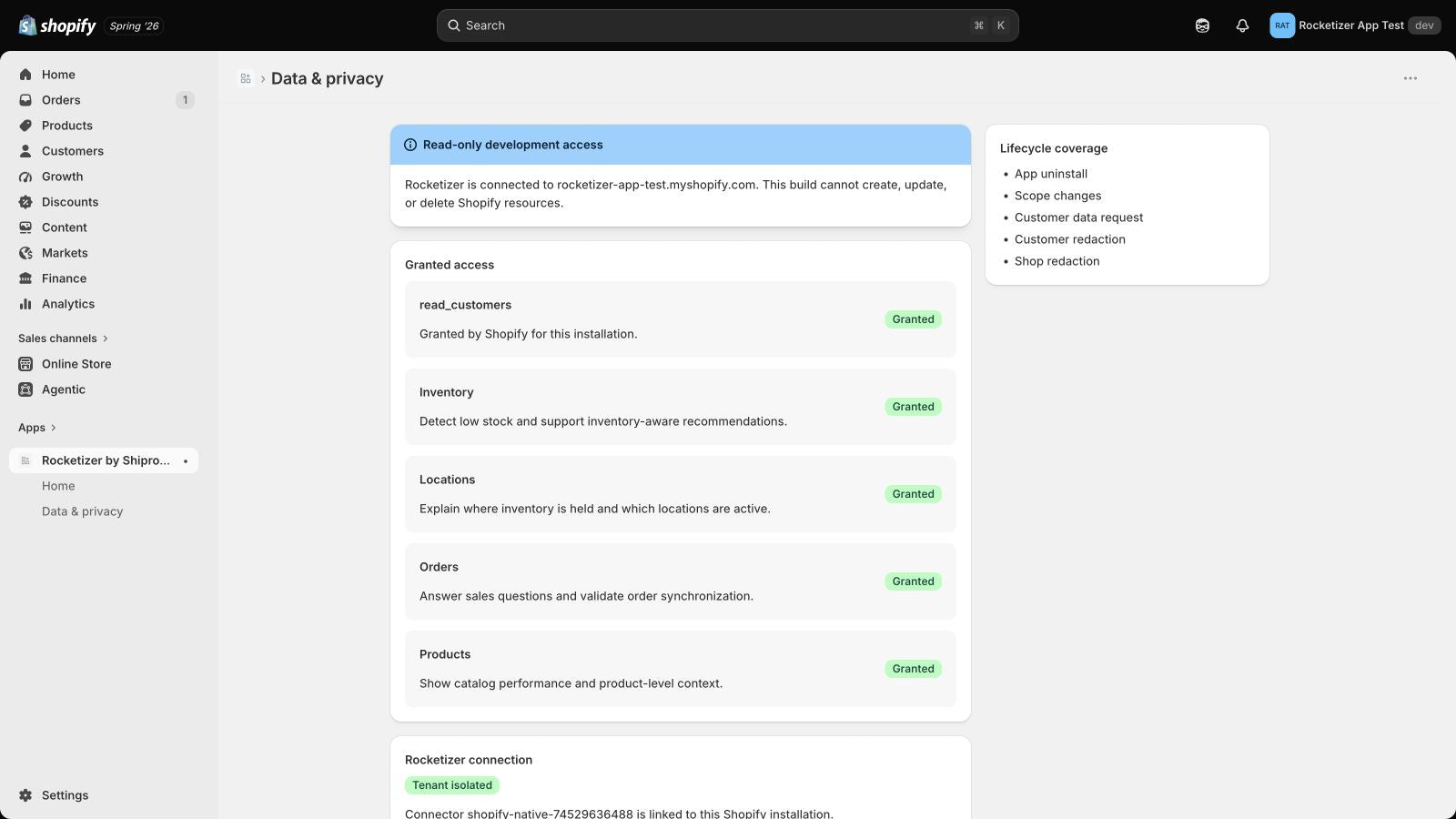Click the app icon in the breadcrumb
1456x819 pixels.
[x=246, y=78]
